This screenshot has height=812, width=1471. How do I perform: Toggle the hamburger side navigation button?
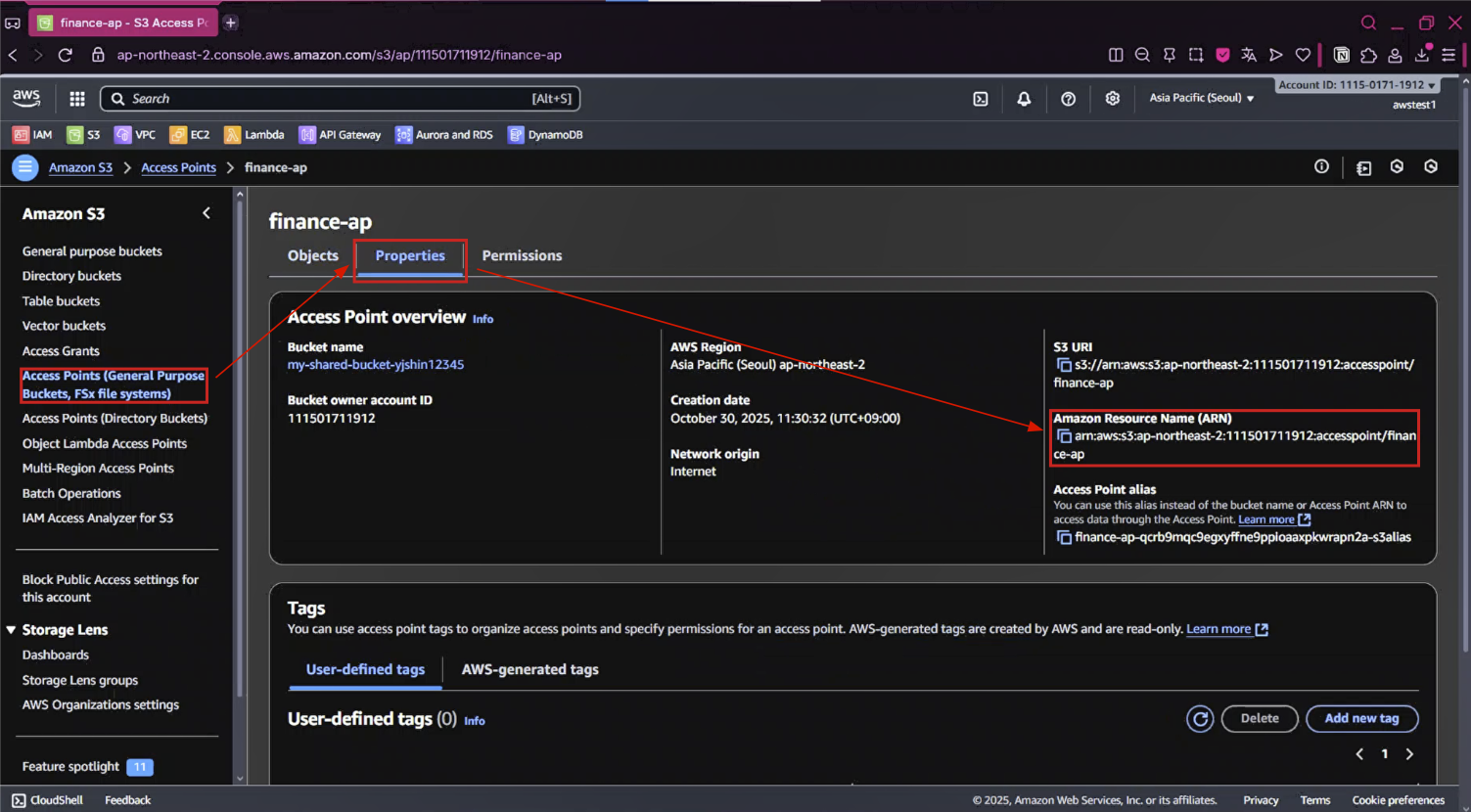coord(24,167)
